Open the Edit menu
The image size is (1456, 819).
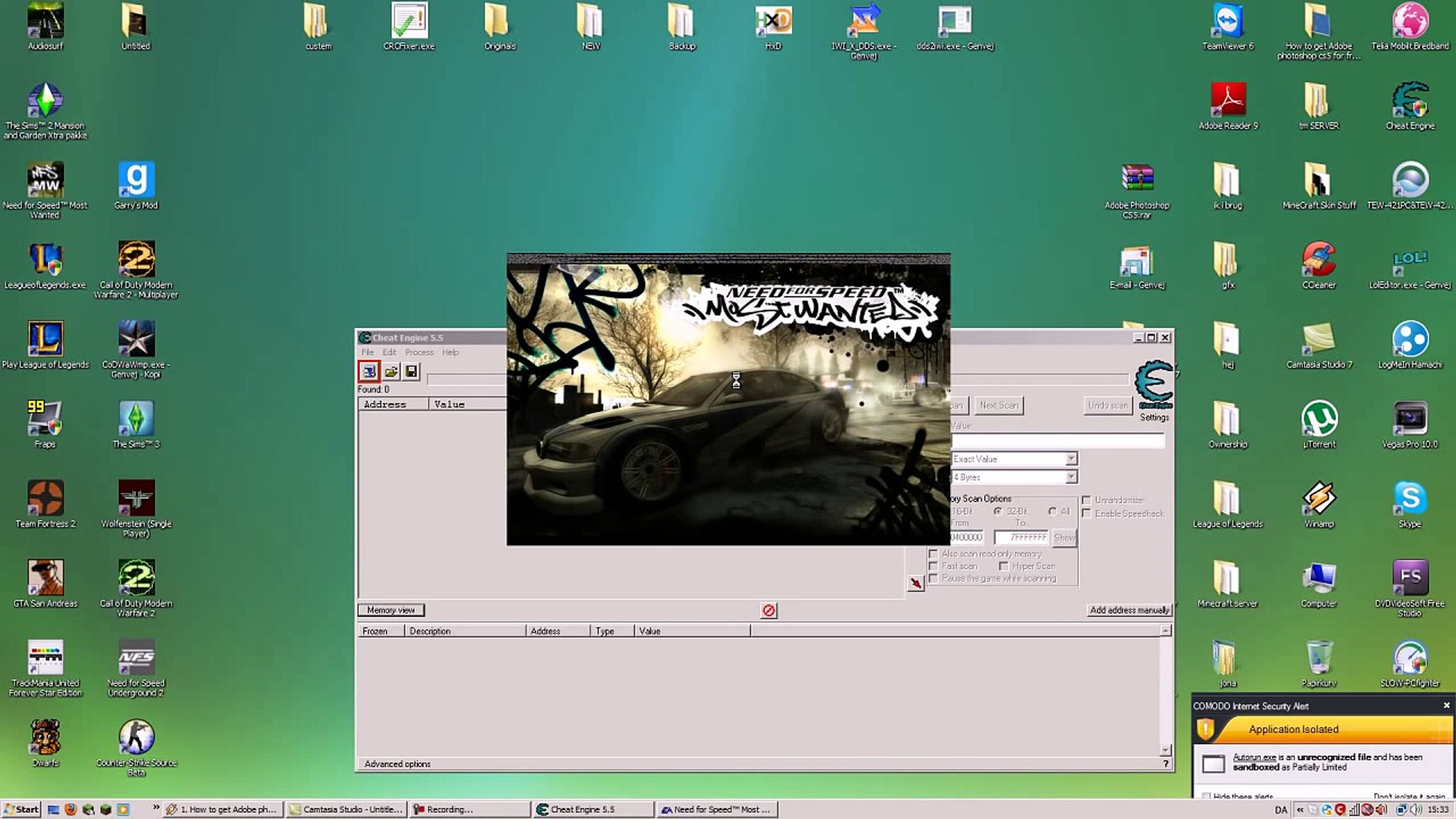(x=389, y=352)
